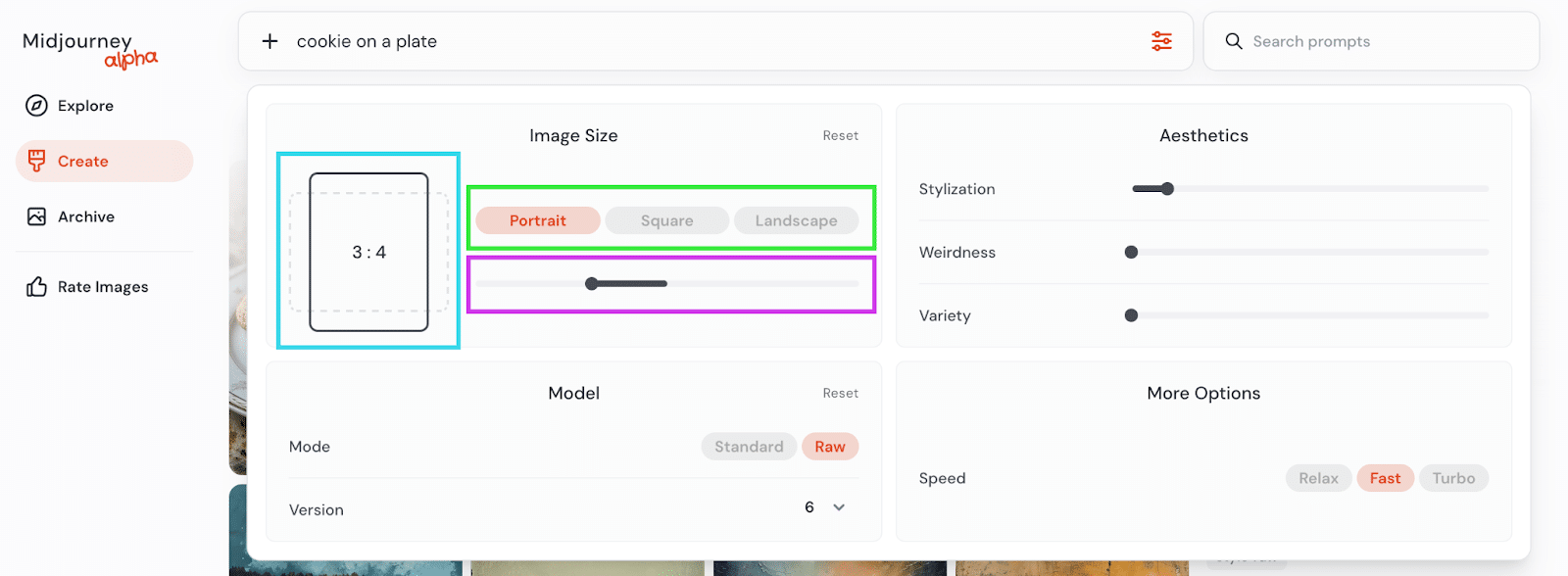Click the Rate Images thumbs-up icon

point(36,287)
